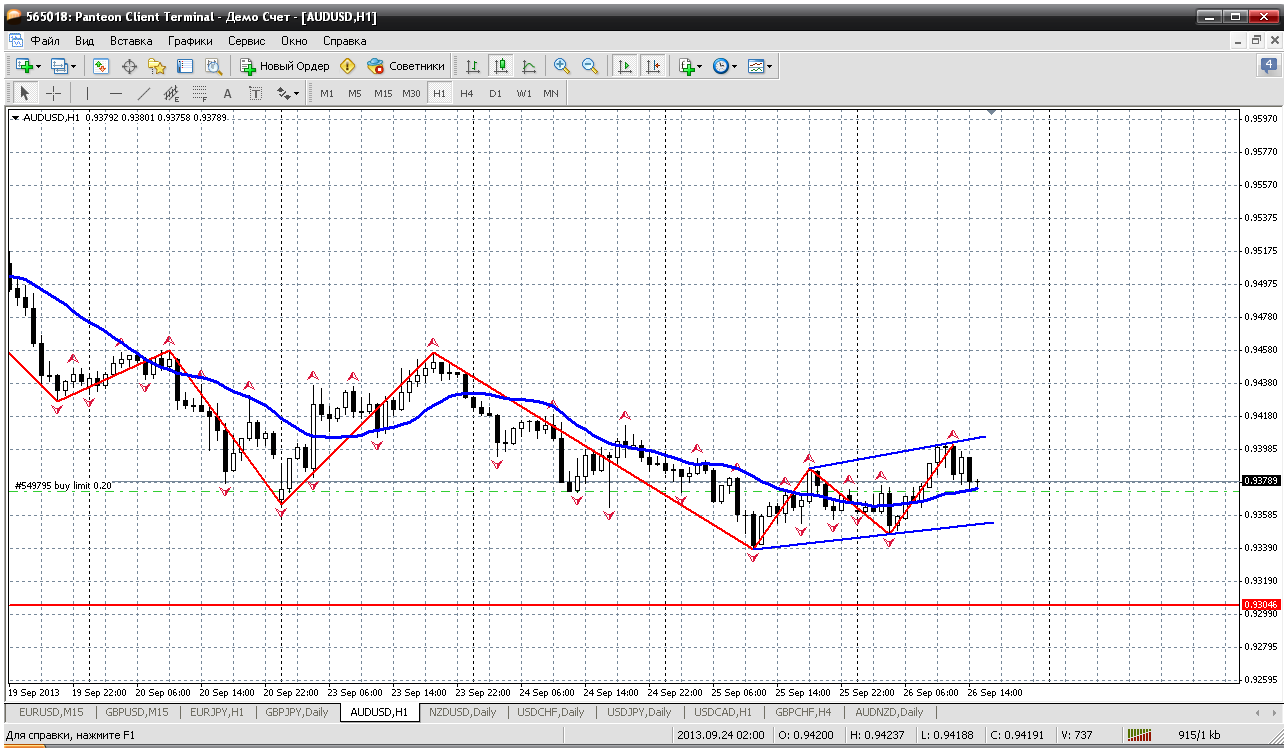Viewport: 1288px width, 748px height.
Task: Open the Окно menu
Action: 294,41
